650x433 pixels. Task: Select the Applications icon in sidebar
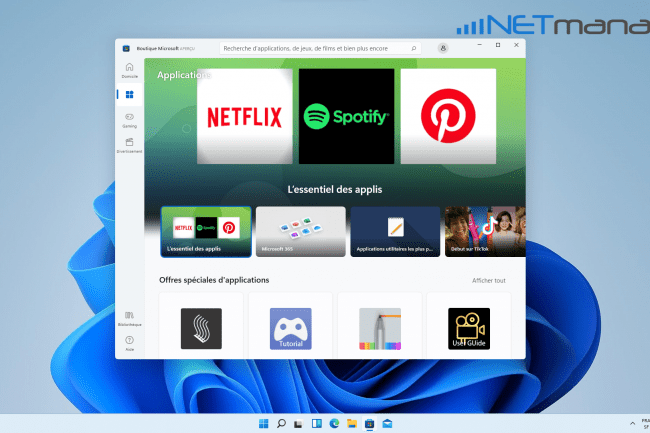pos(129,94)
